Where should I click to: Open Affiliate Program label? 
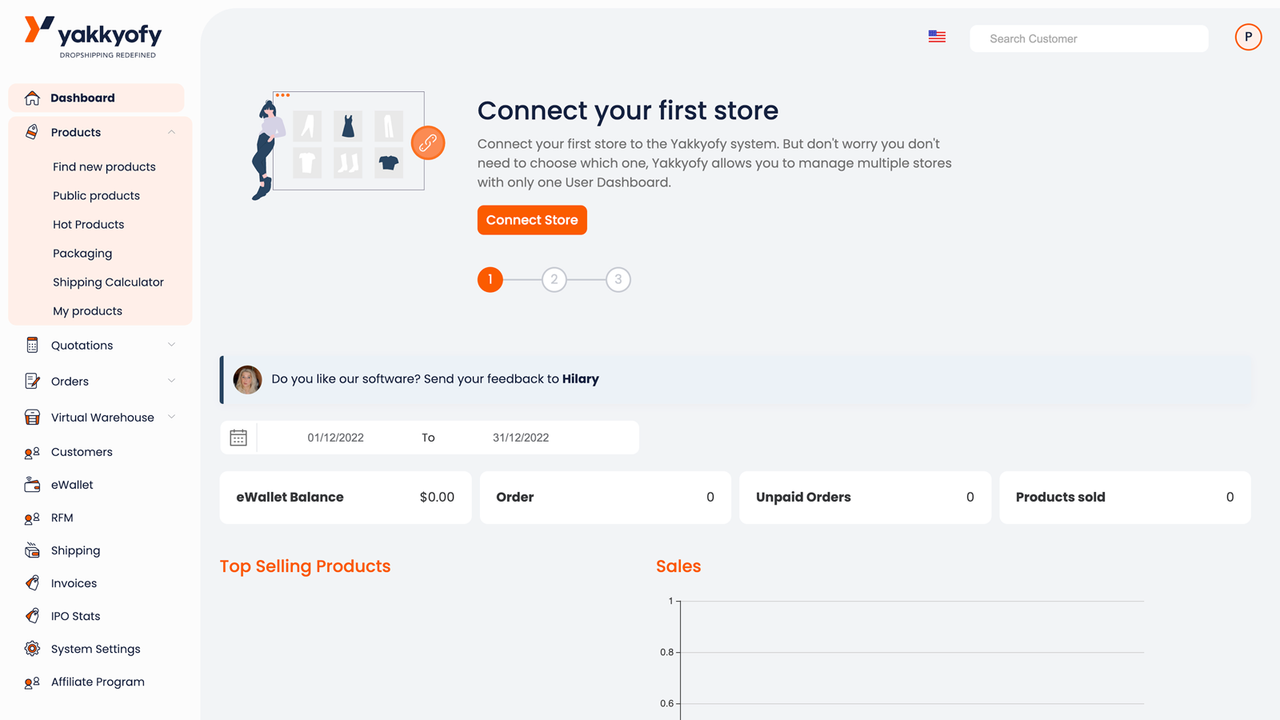tap(98, 682)
